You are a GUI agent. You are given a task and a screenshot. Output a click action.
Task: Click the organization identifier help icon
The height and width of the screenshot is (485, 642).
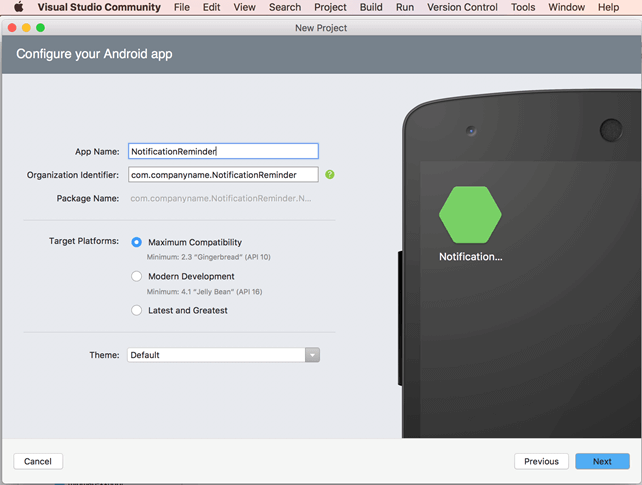[x=330, y=175]
